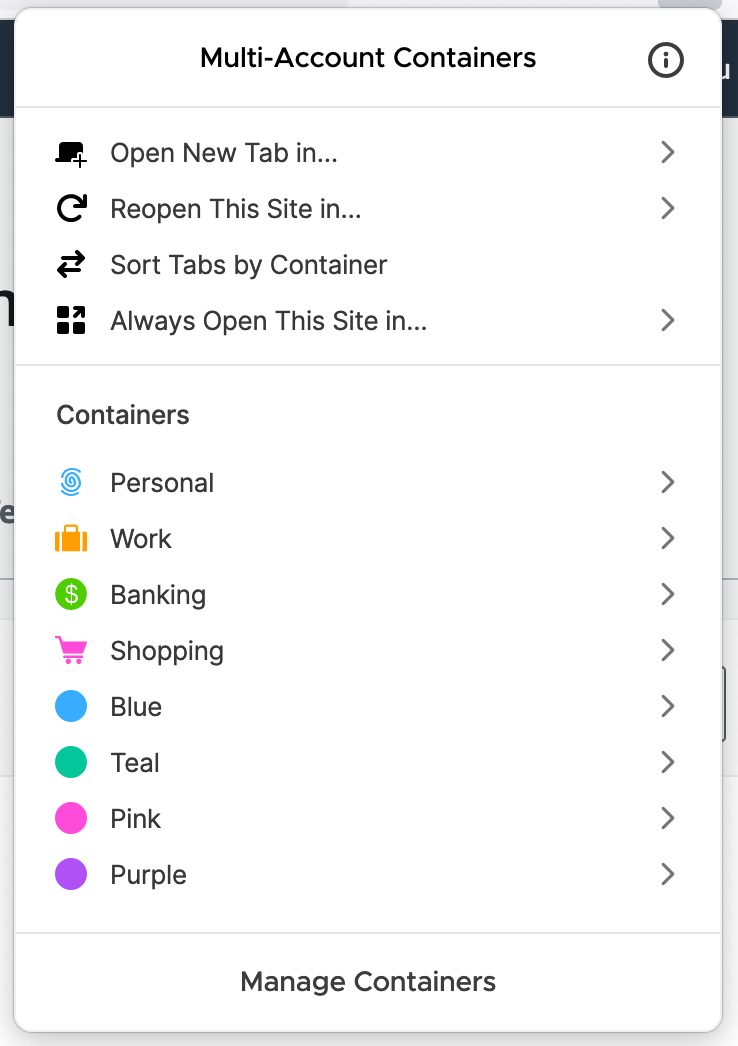Image resolution: width=738 pixels, height=1046 pixels.
Task: Expand the Open New Tab in submenu
Action: point(667,152)
